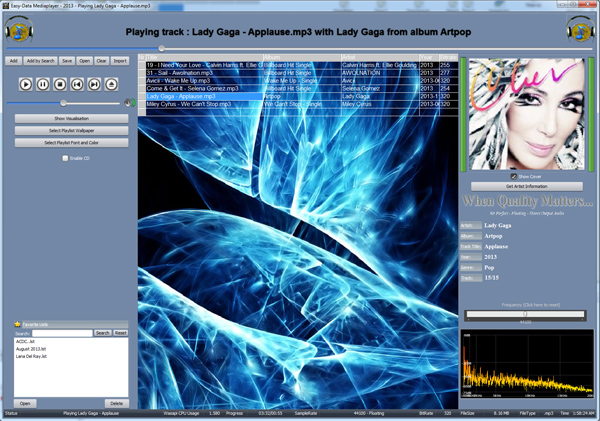
Task: Skip to the next track
Action: [94, 84]
